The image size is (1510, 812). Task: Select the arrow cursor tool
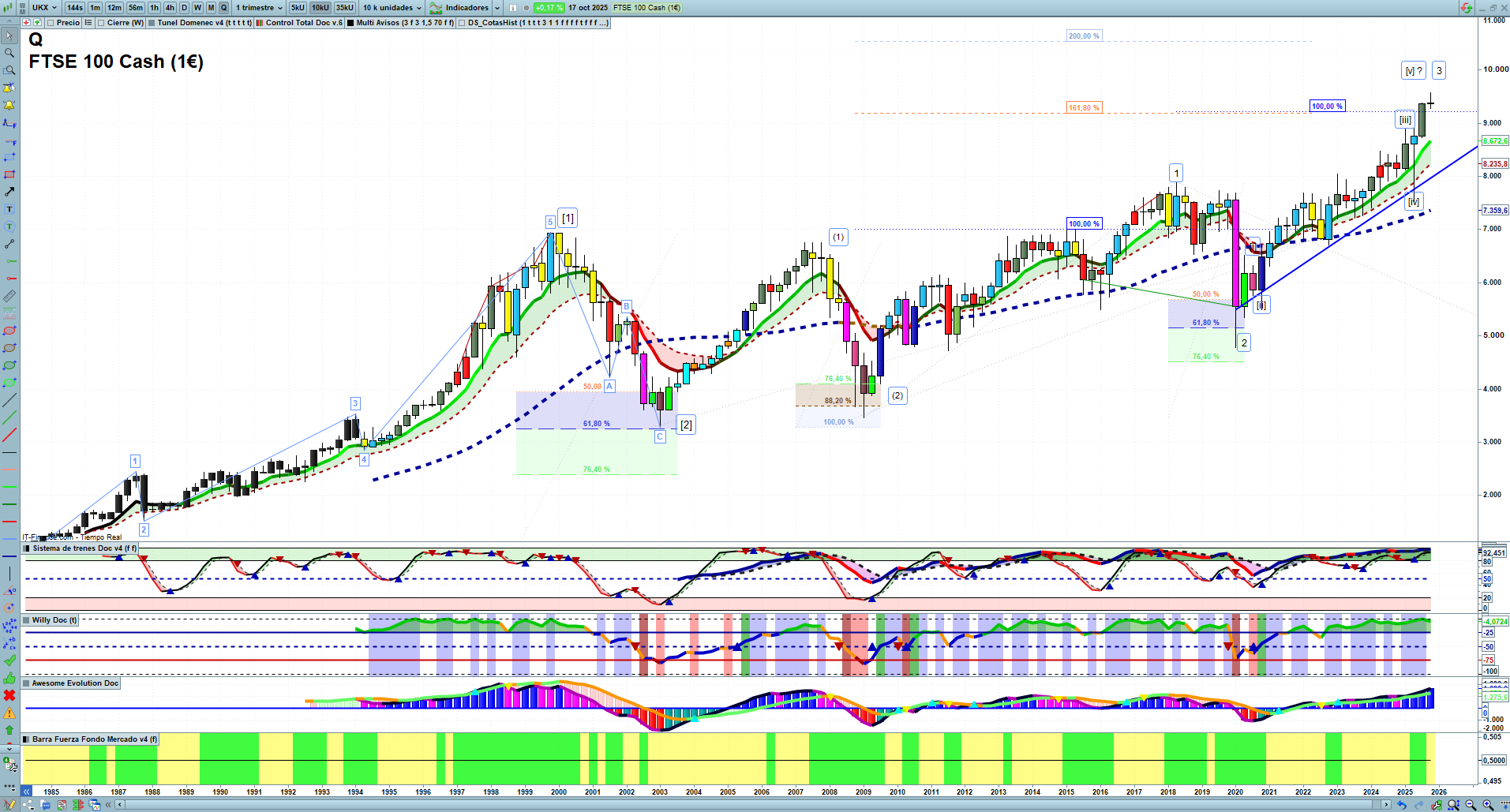pos(9,36)
